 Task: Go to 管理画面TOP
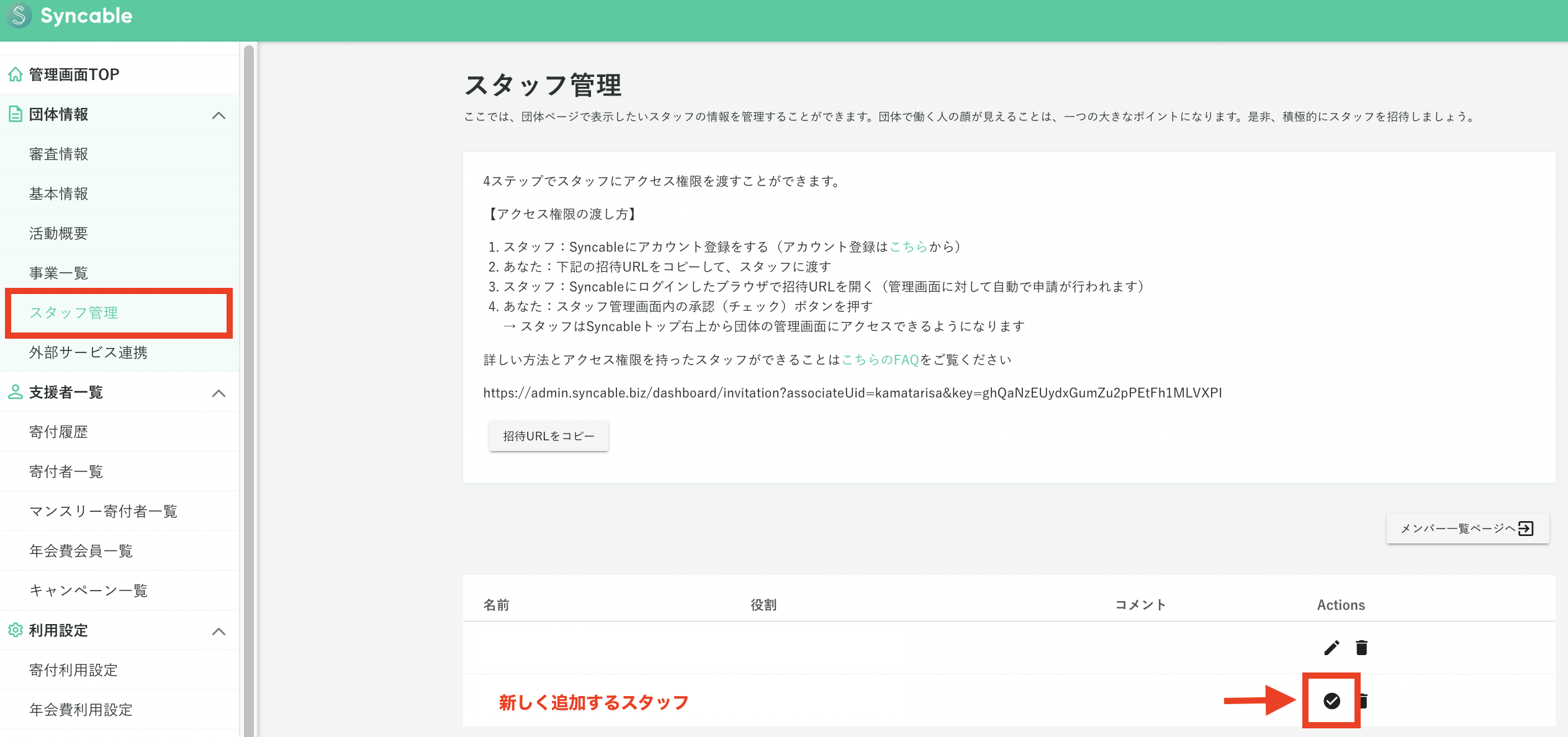click(119, 74)
